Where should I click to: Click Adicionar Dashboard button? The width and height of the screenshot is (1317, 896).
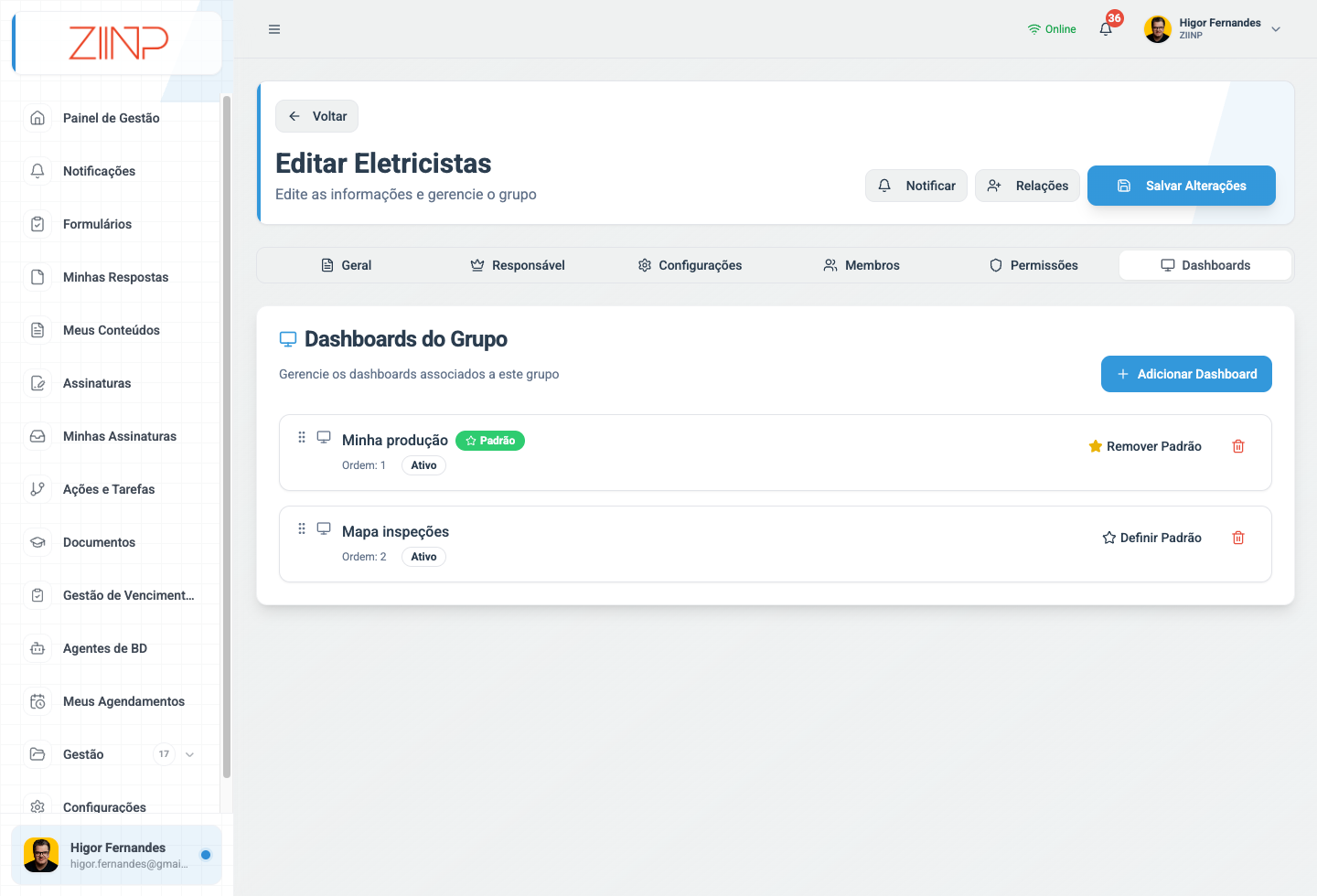pos(1186,374)
